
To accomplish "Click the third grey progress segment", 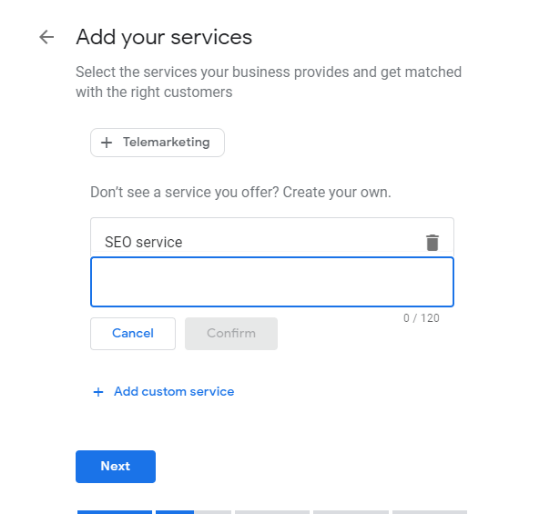I will click(272, 512).
